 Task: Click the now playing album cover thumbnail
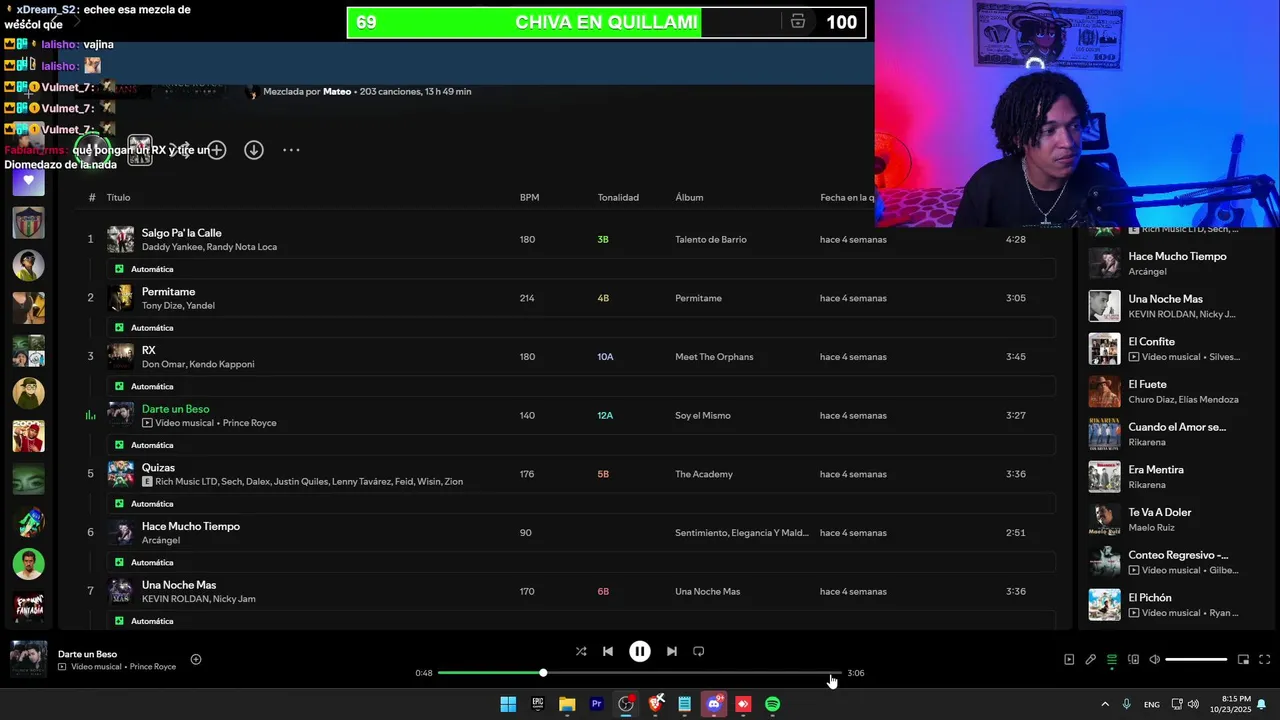coord(28,659)
